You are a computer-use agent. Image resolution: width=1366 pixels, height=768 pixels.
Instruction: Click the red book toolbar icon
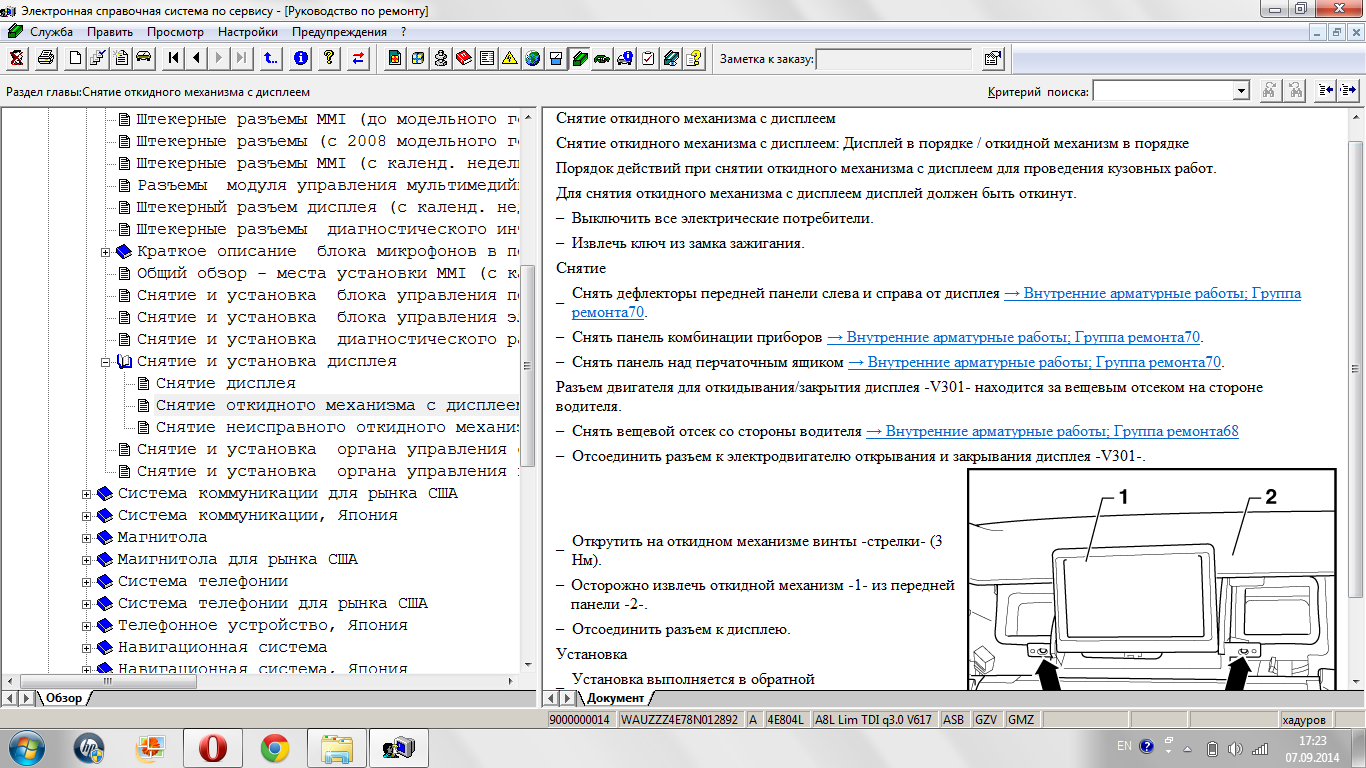[464, 58]
